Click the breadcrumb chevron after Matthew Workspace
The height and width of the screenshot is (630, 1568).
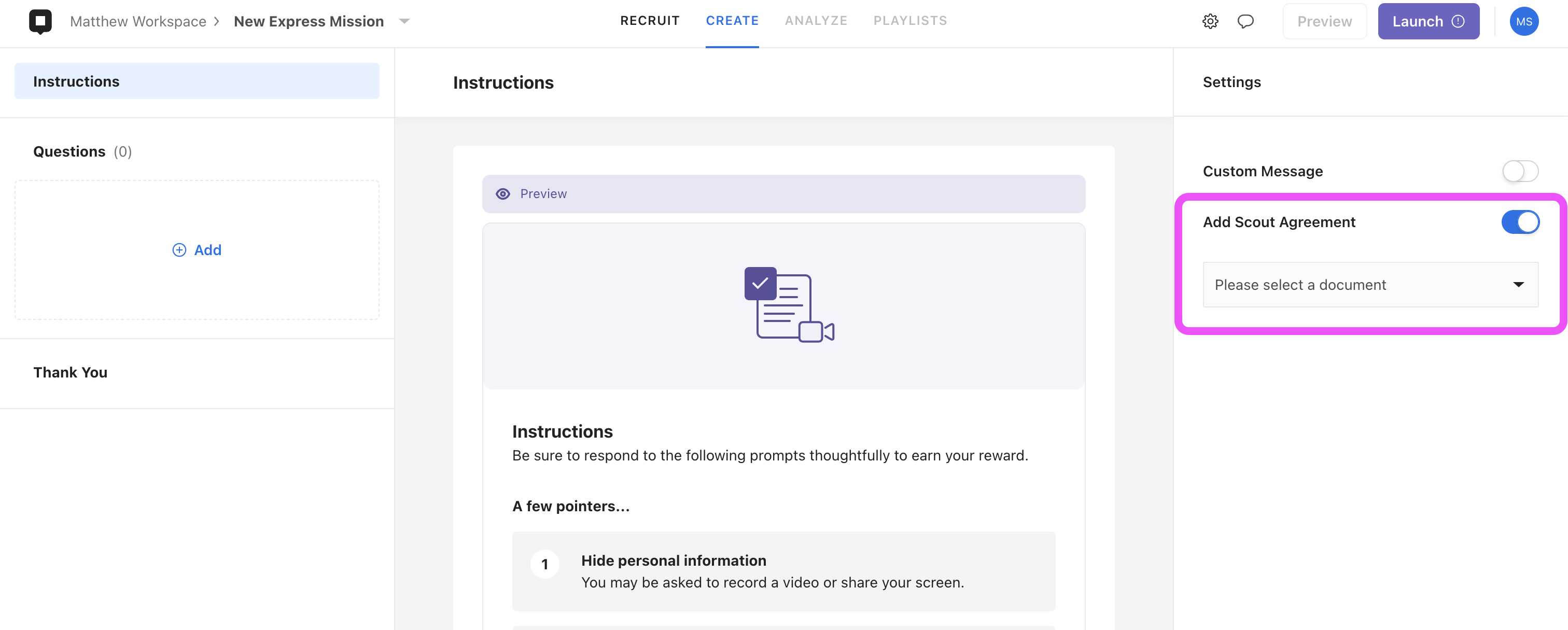[216, 21]
